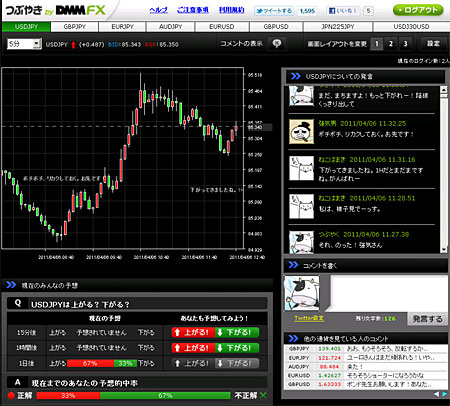Click the comment text input box
450x406 pixels.
point(389,293)
